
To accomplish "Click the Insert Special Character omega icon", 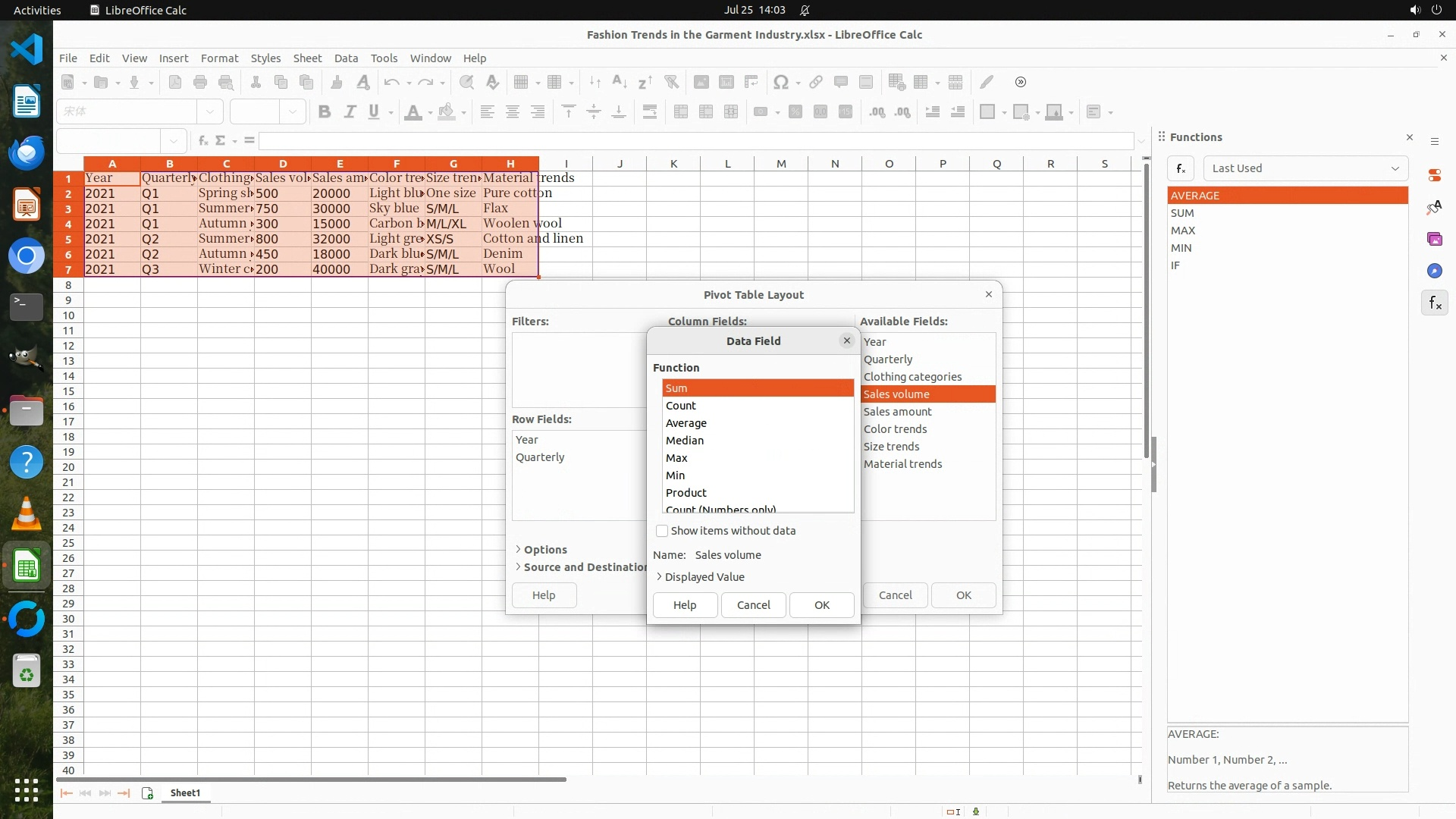I will pyautogui.click(x=780, y=82).
